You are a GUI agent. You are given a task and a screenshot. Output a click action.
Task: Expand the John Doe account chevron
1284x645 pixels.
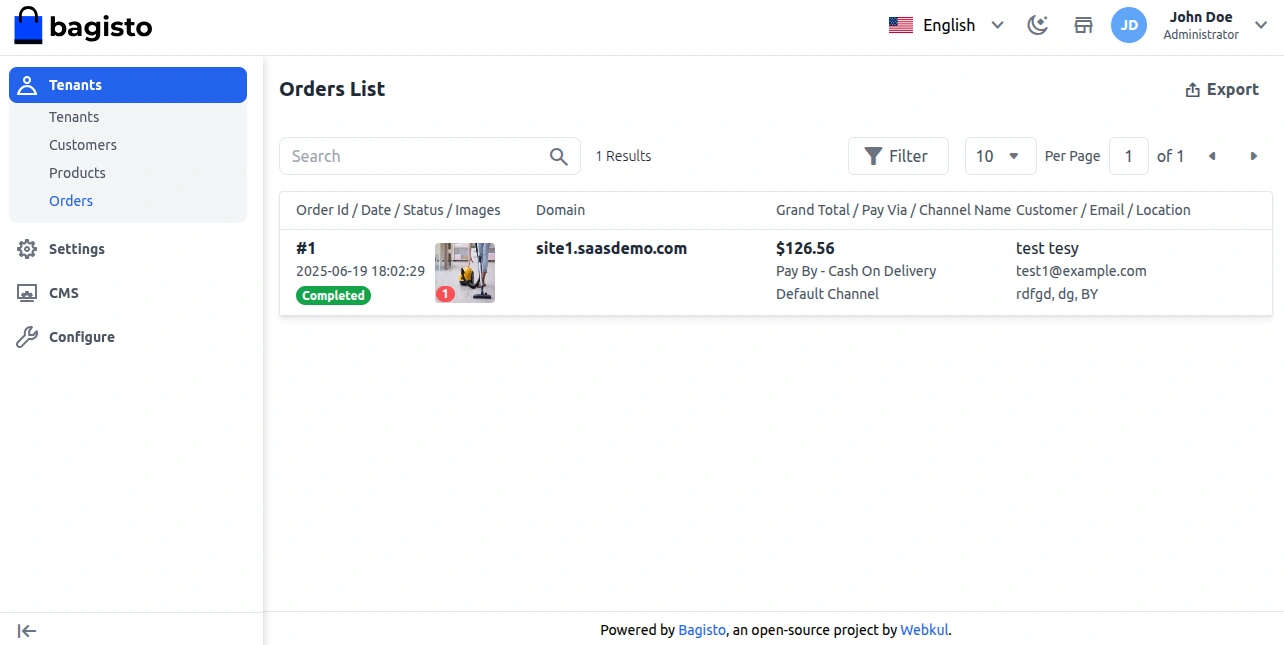point(1260,26)
